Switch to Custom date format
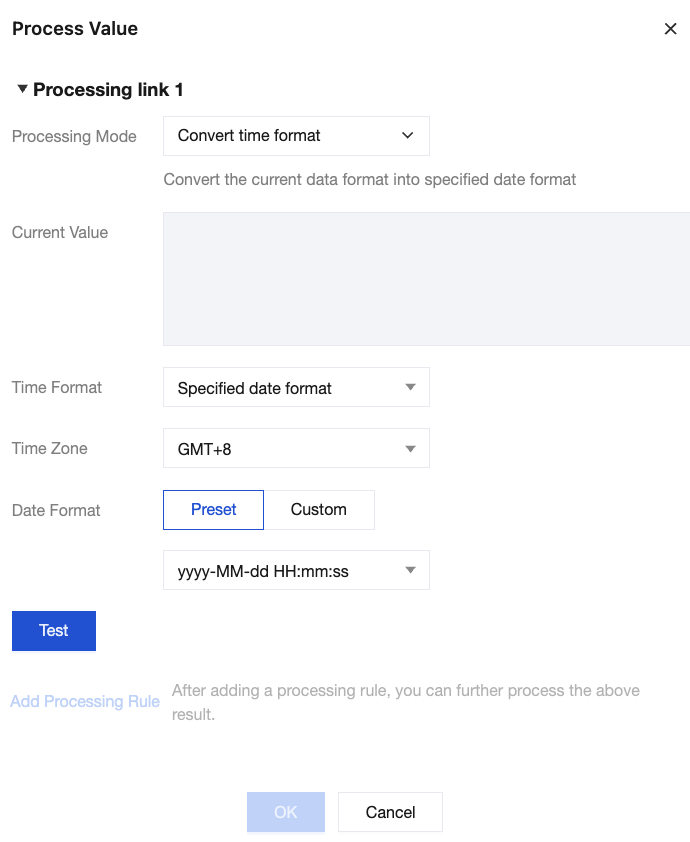This screenshot has height=842, width=690. [319, 510]
